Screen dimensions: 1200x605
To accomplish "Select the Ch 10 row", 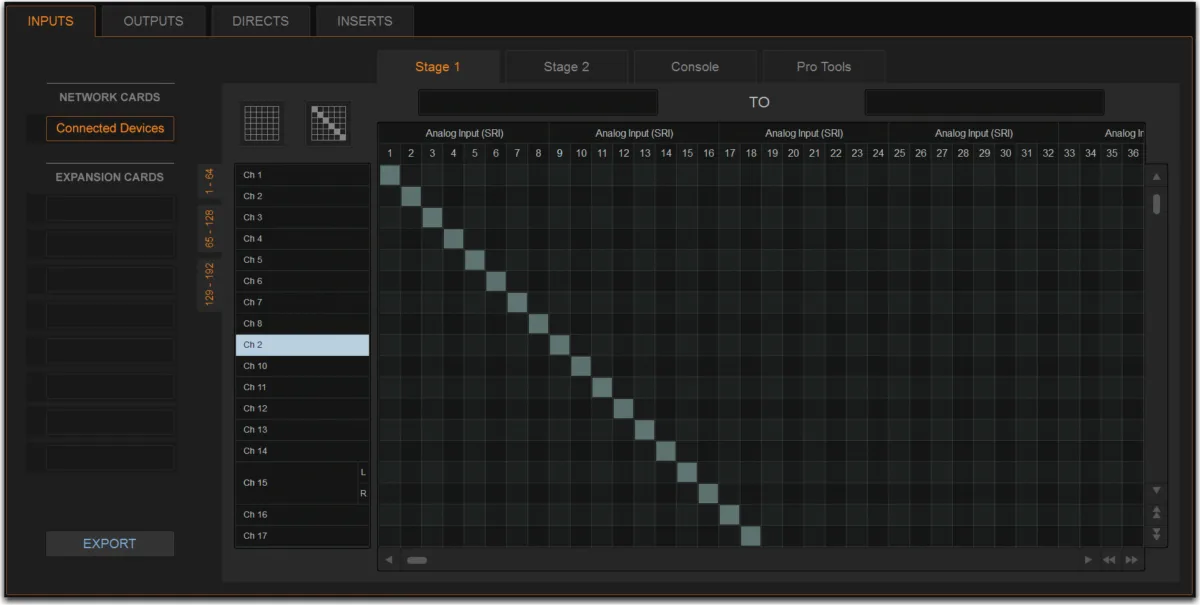I will coord(302,366).
